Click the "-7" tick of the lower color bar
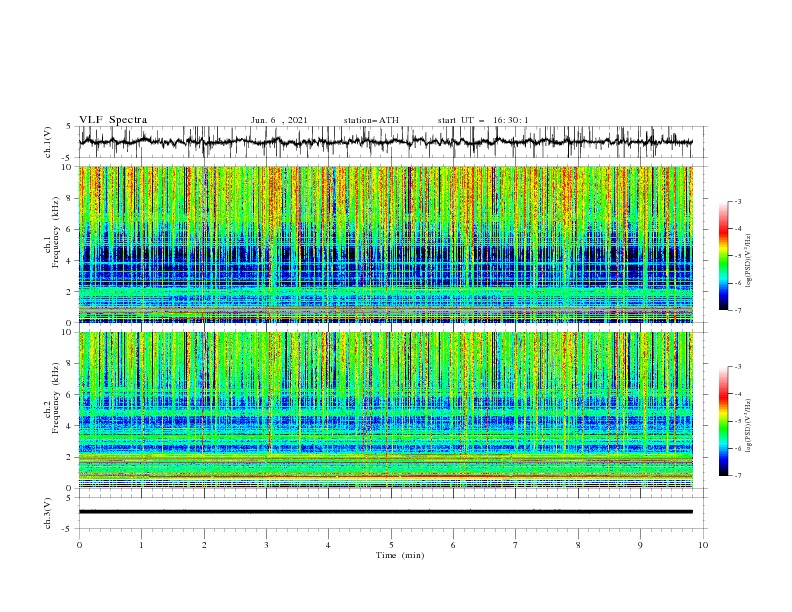This screenshot has width=792, height=612. (x=738, y=476)
